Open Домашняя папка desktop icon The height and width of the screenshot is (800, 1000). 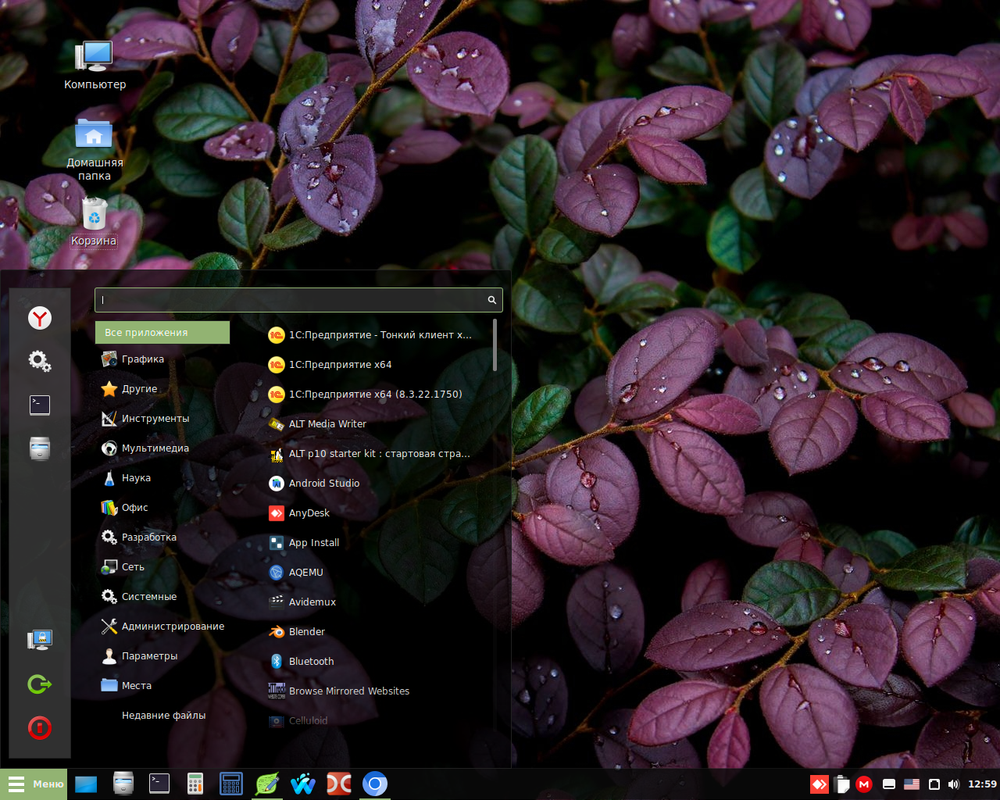click(94, 149)
